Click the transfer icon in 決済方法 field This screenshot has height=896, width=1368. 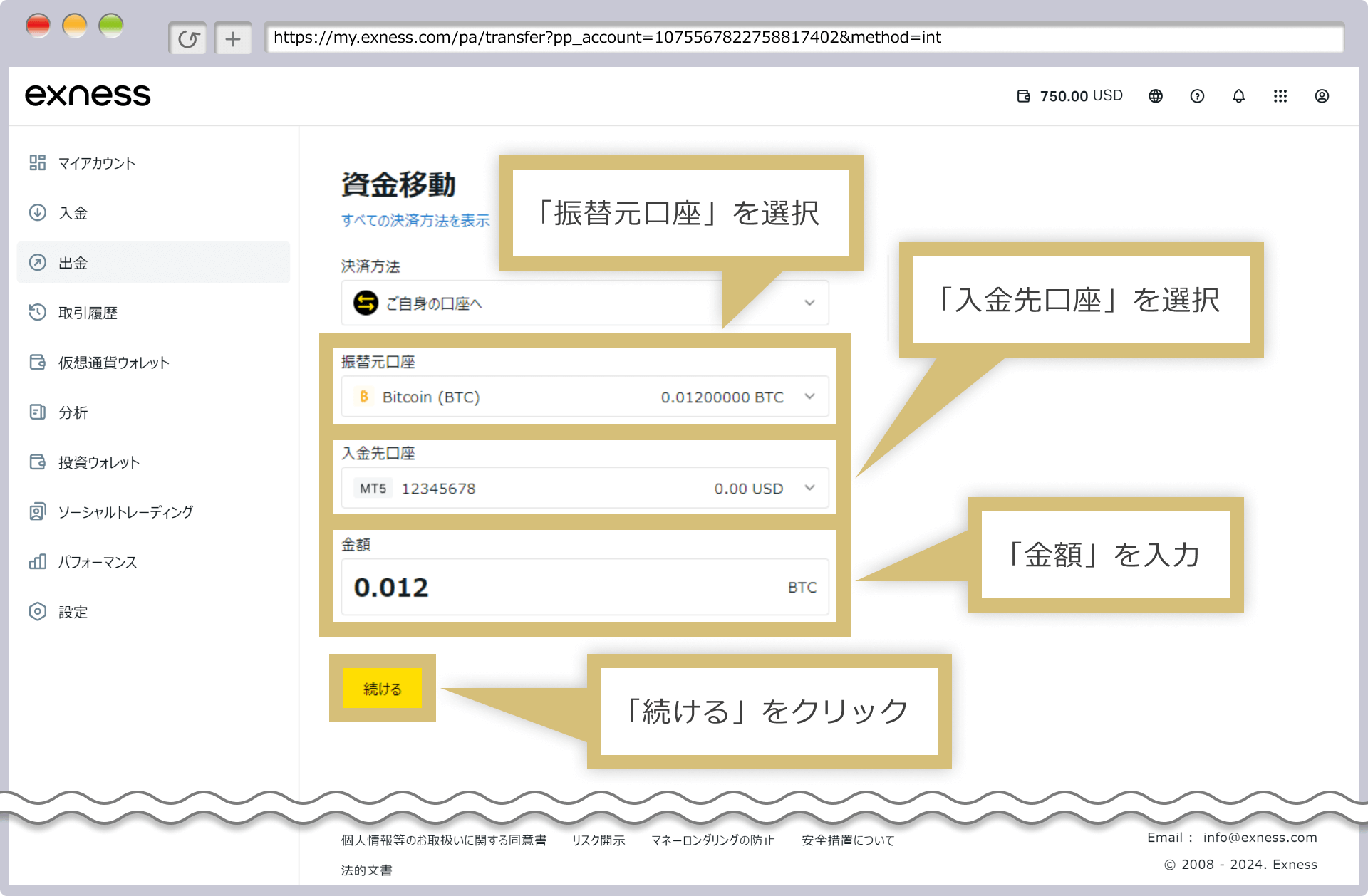[366, 303]
